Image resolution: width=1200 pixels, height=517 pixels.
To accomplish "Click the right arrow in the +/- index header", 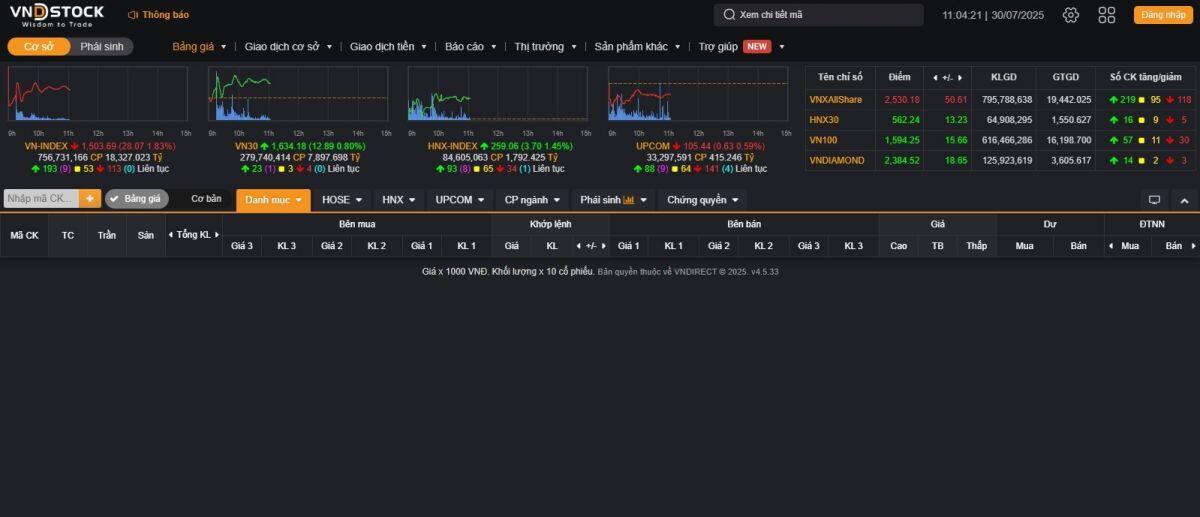I will (x=961, y=78).
